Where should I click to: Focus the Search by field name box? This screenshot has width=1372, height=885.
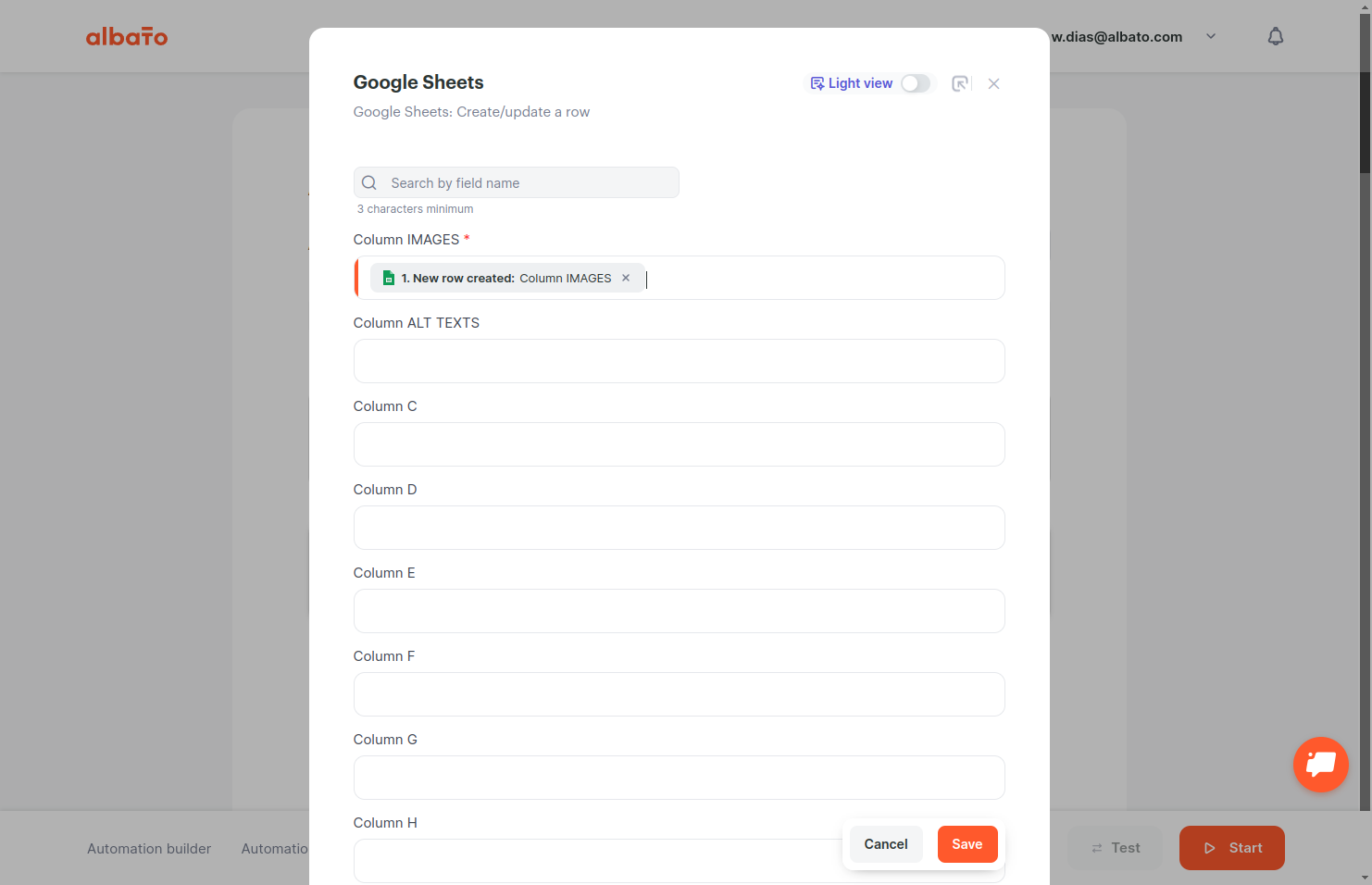tap(516, 182)
